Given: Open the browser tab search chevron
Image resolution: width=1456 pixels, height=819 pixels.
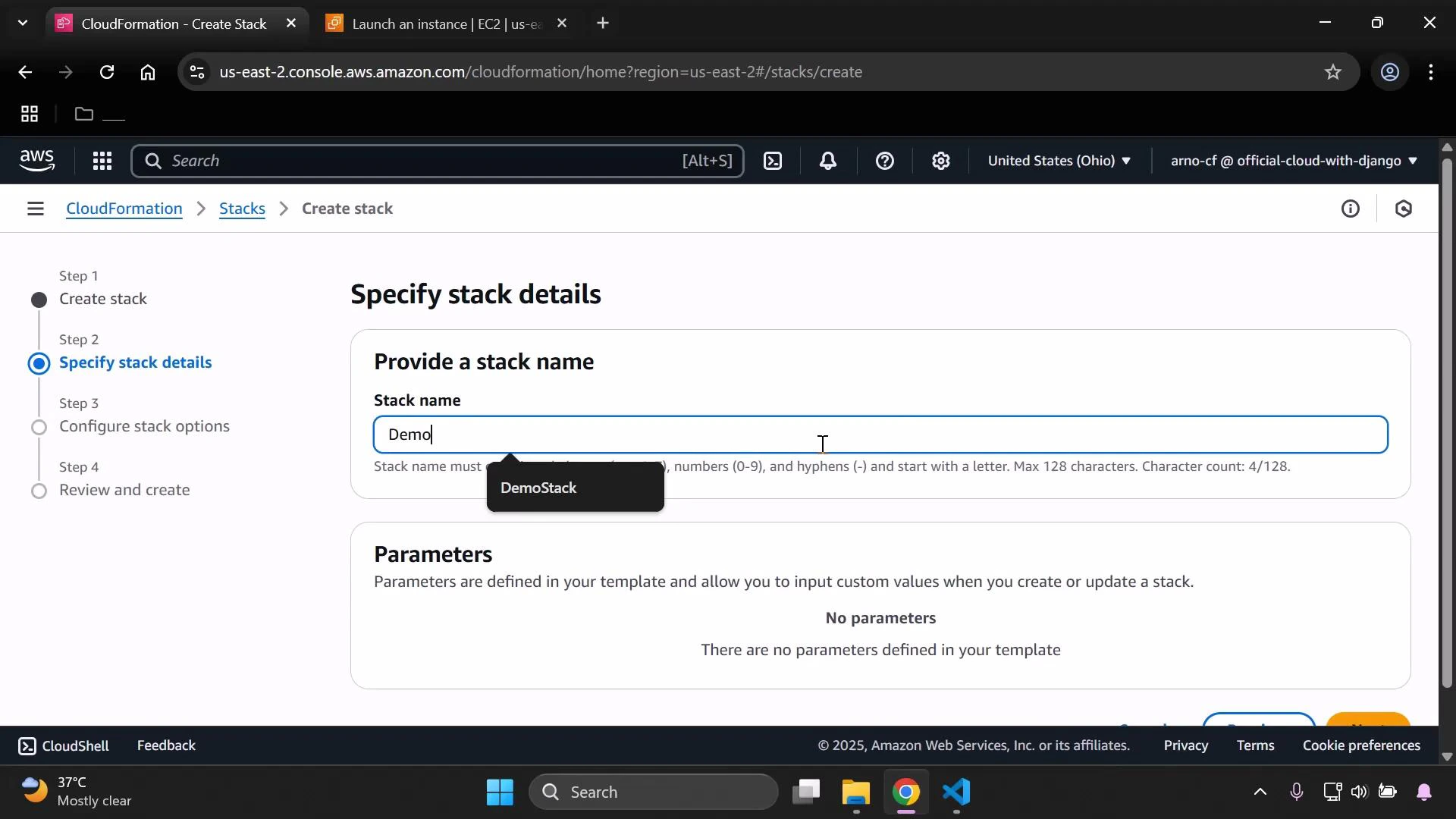Looking at the screenshot, I should point(23,23).
